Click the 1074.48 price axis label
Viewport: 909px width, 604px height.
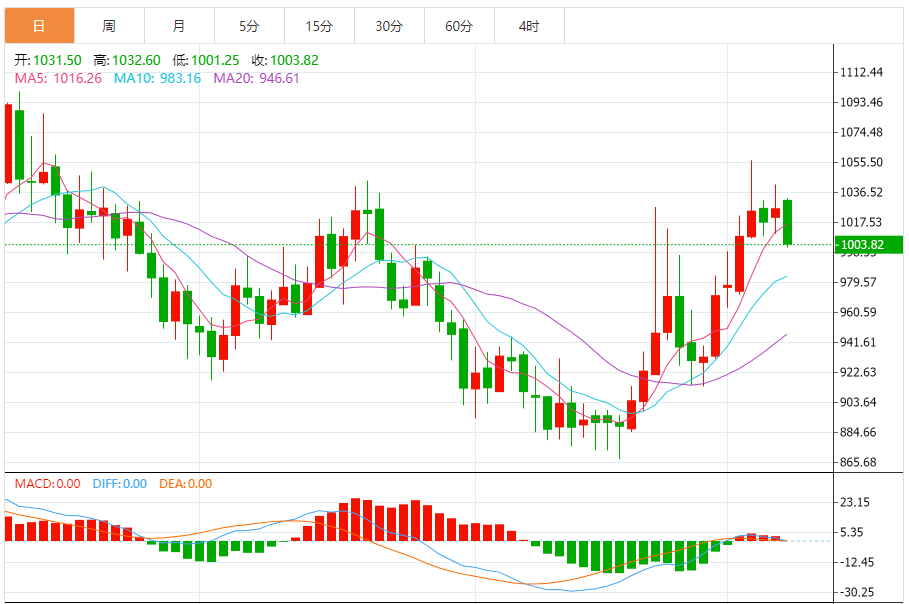(x=861, y=132)
